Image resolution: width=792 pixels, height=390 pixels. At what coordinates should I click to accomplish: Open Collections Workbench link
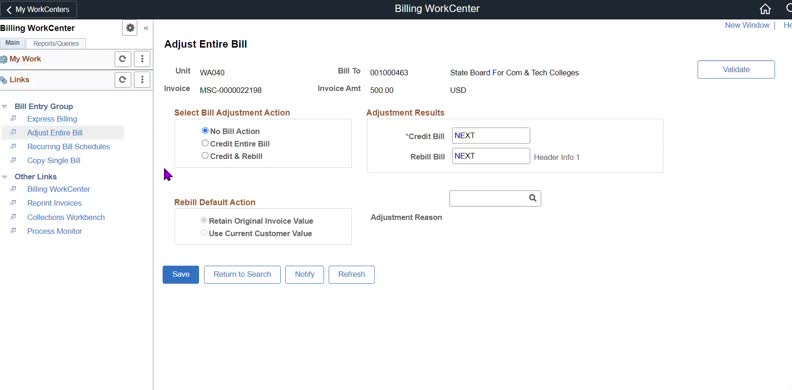[66, 217]
